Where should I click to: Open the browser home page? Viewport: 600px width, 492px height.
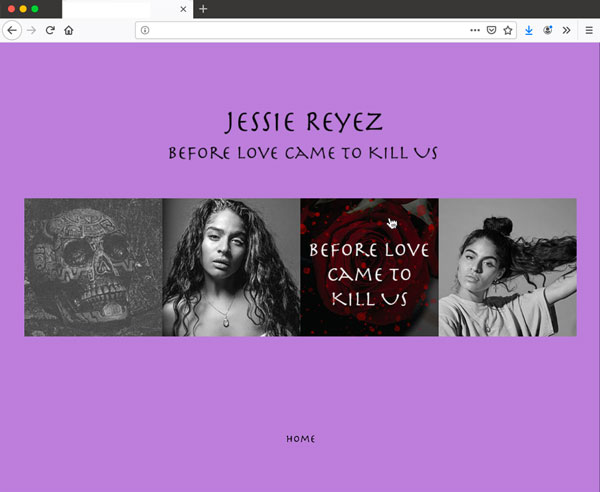pos(68,30)
